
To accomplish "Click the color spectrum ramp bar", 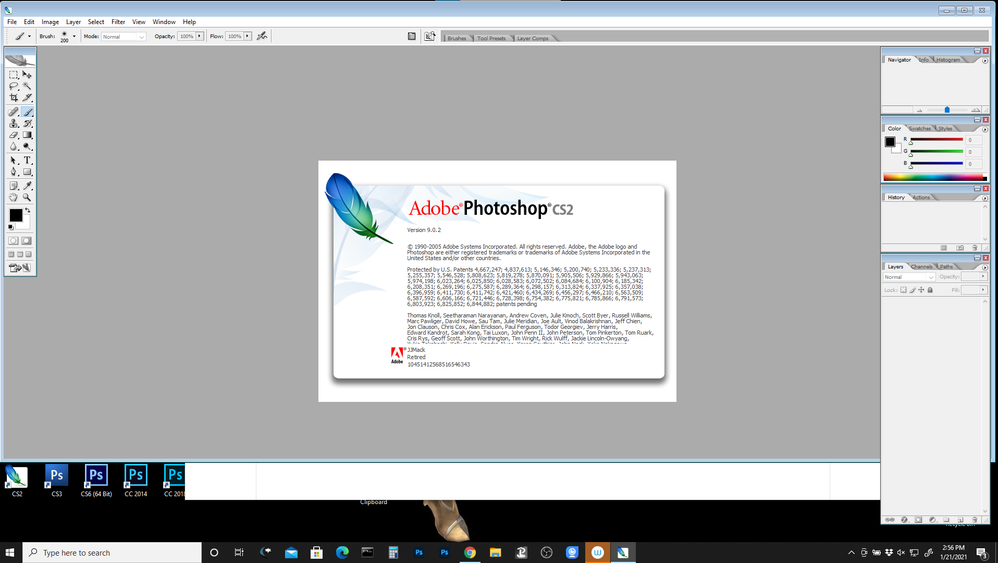I will (934, 177).
